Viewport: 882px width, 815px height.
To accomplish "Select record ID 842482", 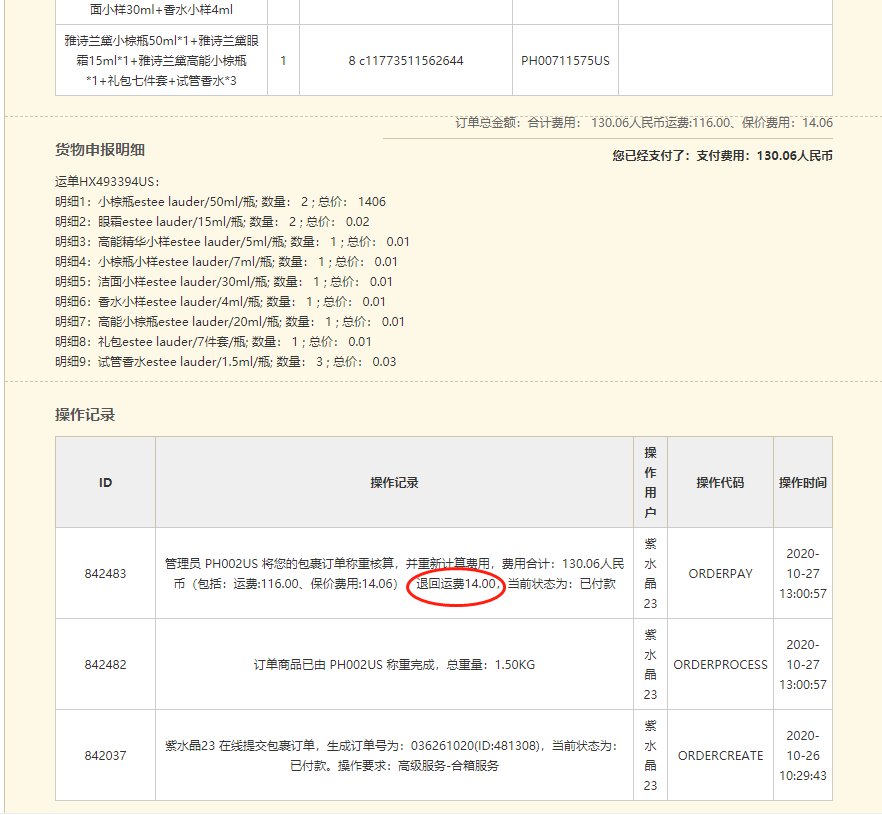I will coord(105,665).
